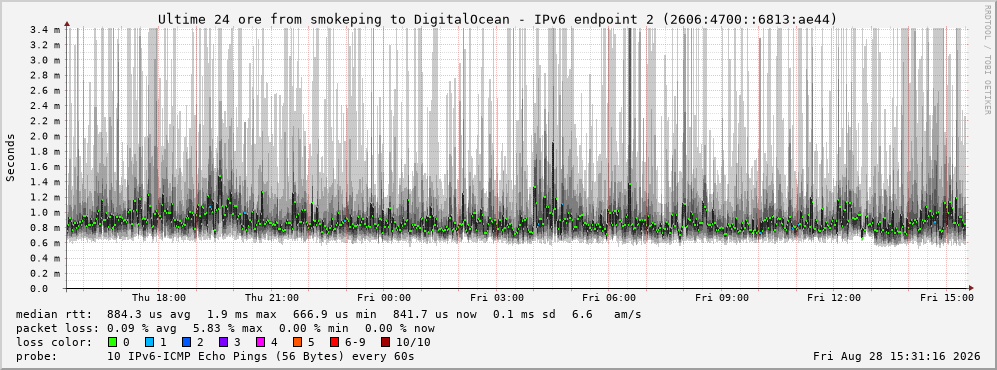Click the Thu 18:00 time axis label
This screenshot has height=370, width=997.
(x=159, y=298)
